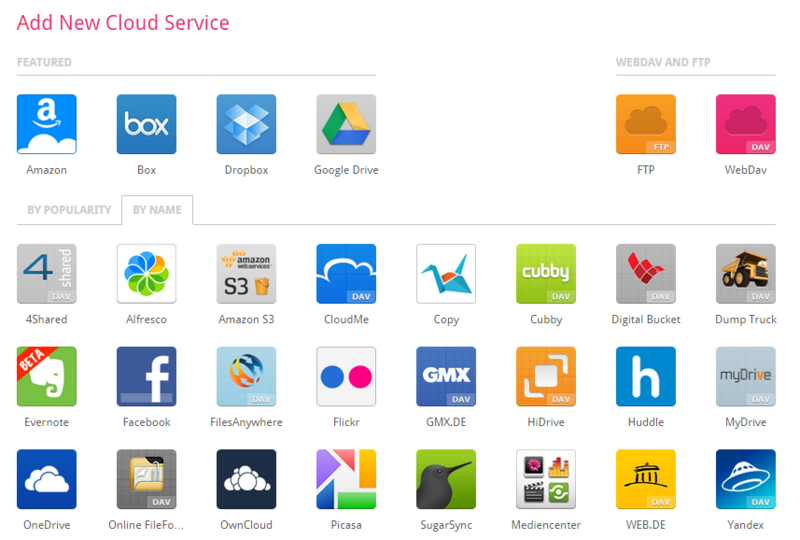Click the Evernote label text
This screenshot has height=540, width=800.
pos(46,422)
